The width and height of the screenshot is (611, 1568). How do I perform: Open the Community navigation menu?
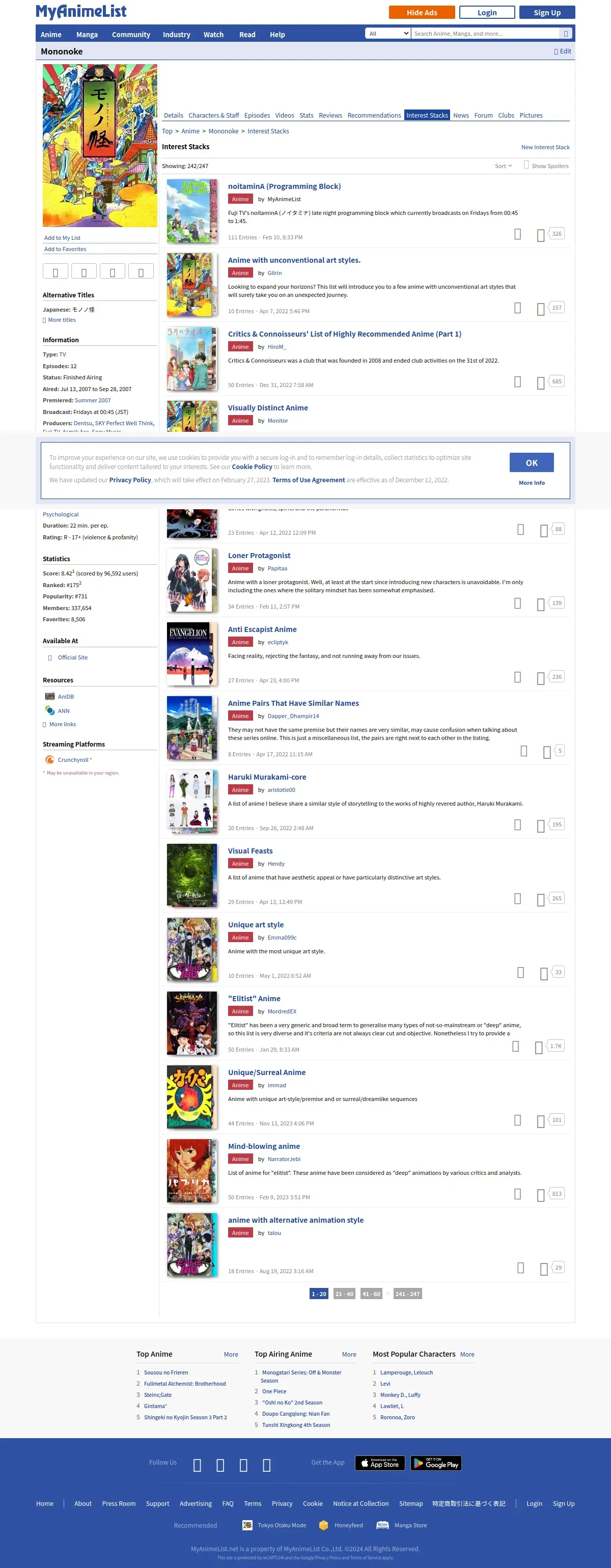tap(131, 35)
